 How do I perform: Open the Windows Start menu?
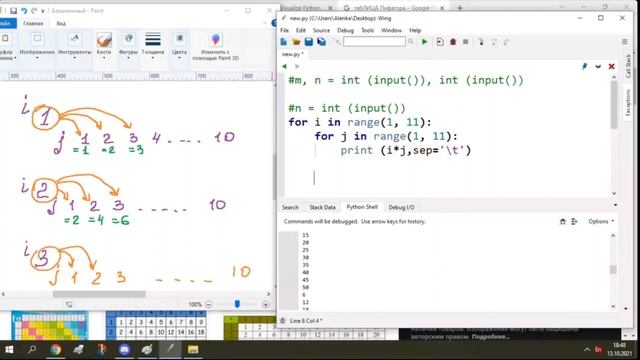(9, 350)
